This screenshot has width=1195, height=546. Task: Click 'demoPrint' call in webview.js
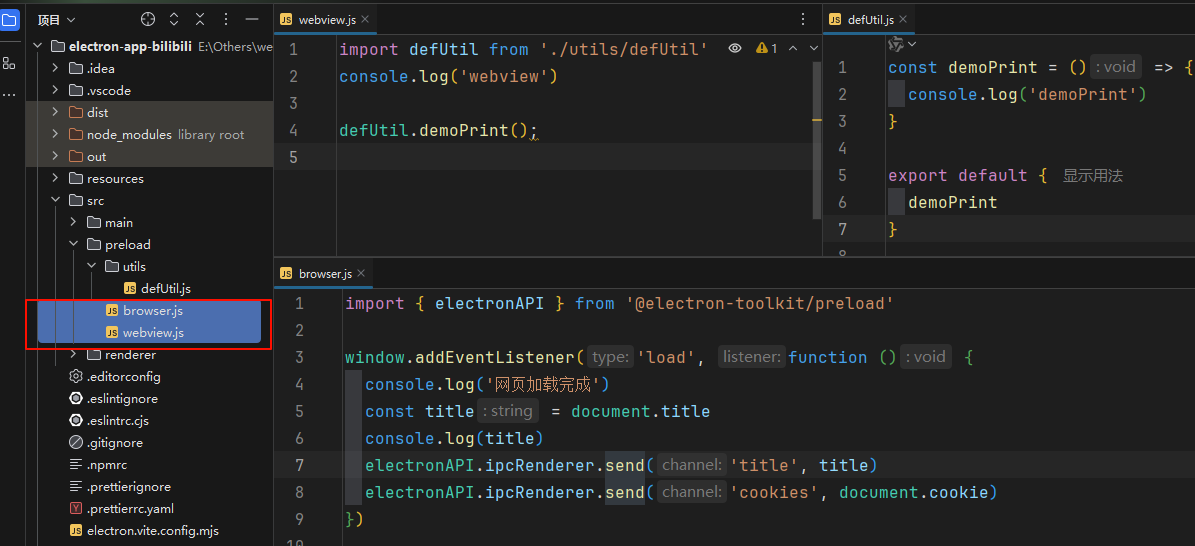click(464, 130)
